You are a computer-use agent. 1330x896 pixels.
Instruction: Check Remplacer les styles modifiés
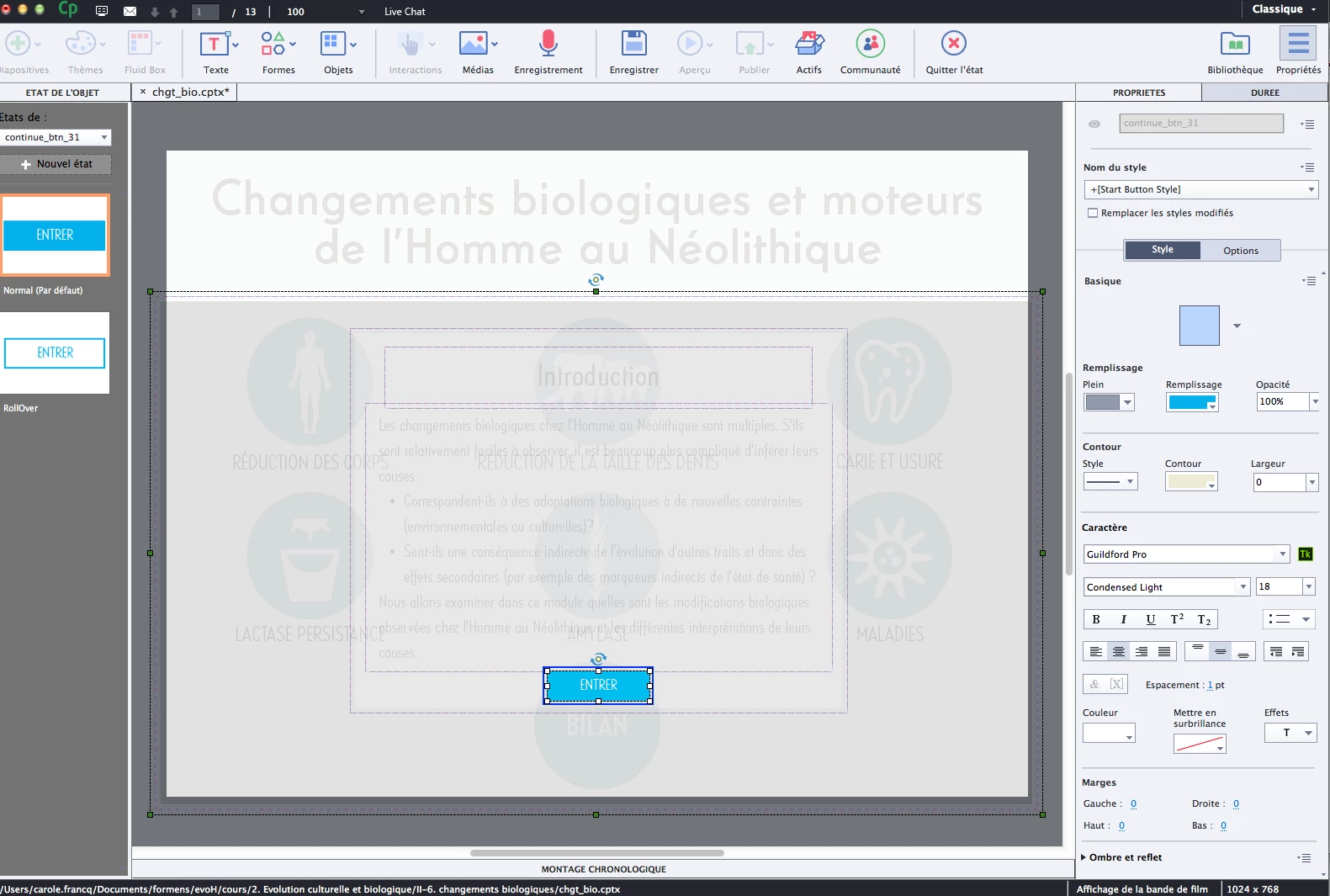pyautogui.click(x=1093, y=213)
